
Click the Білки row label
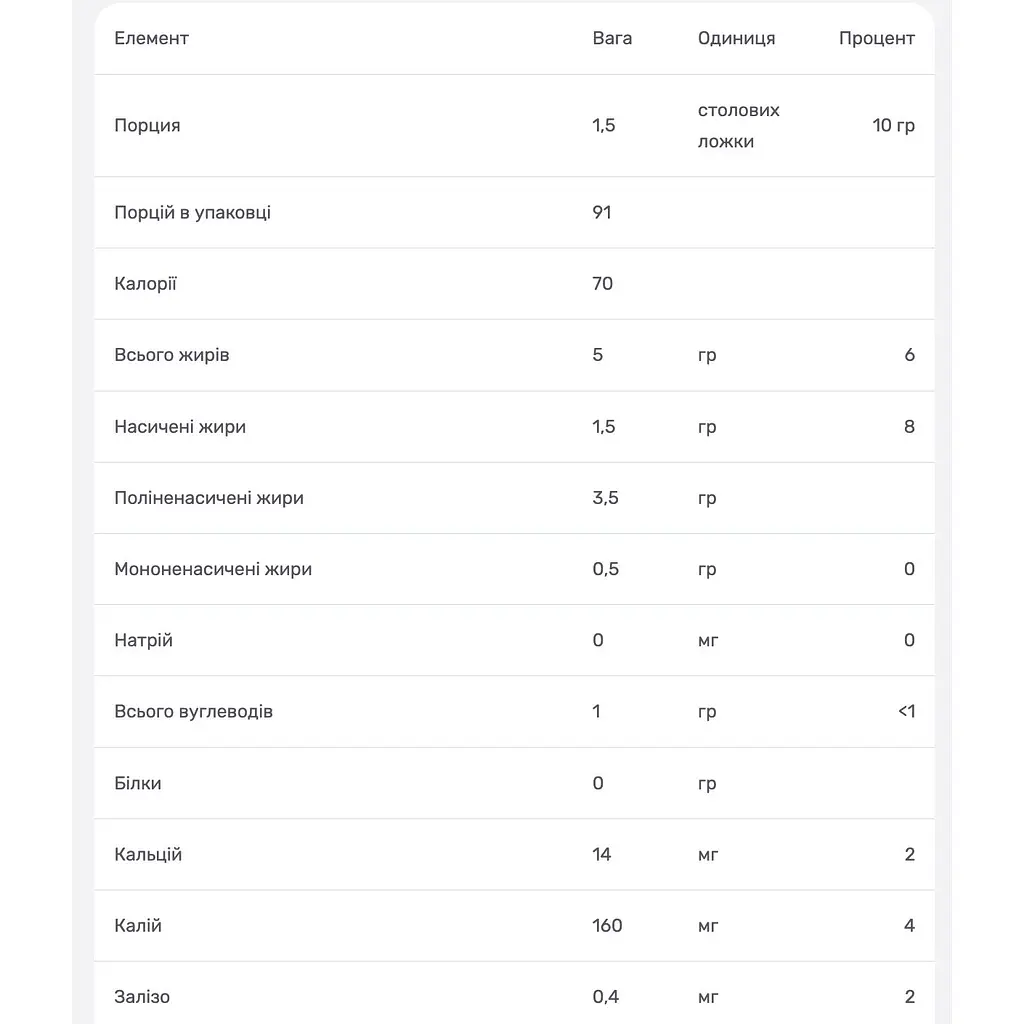pos(137,783)
